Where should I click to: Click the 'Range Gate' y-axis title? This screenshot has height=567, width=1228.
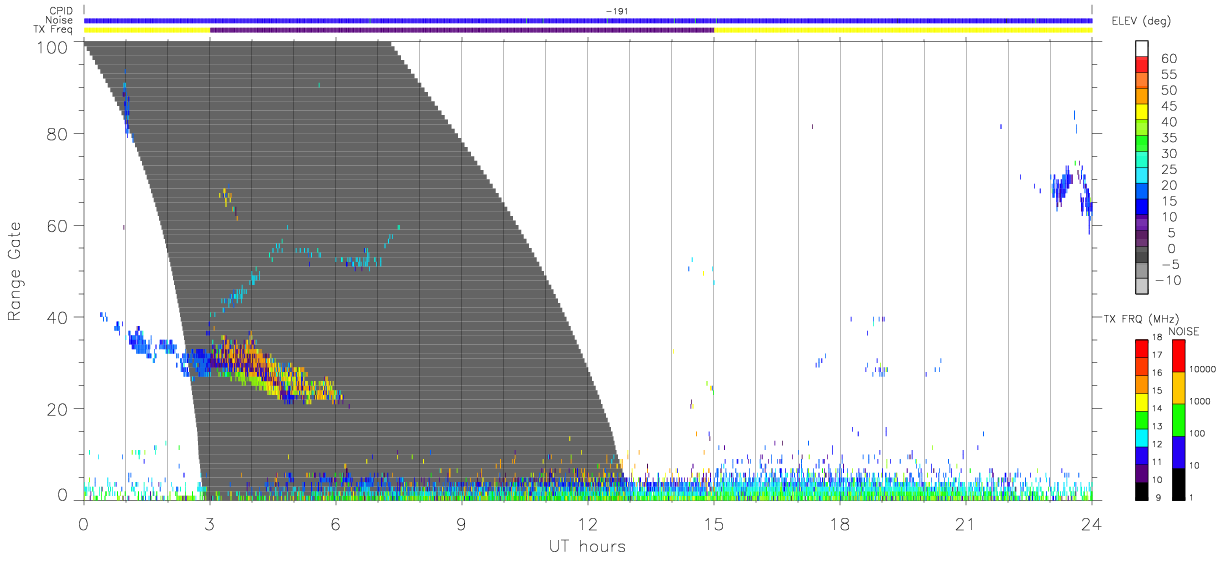15,271
